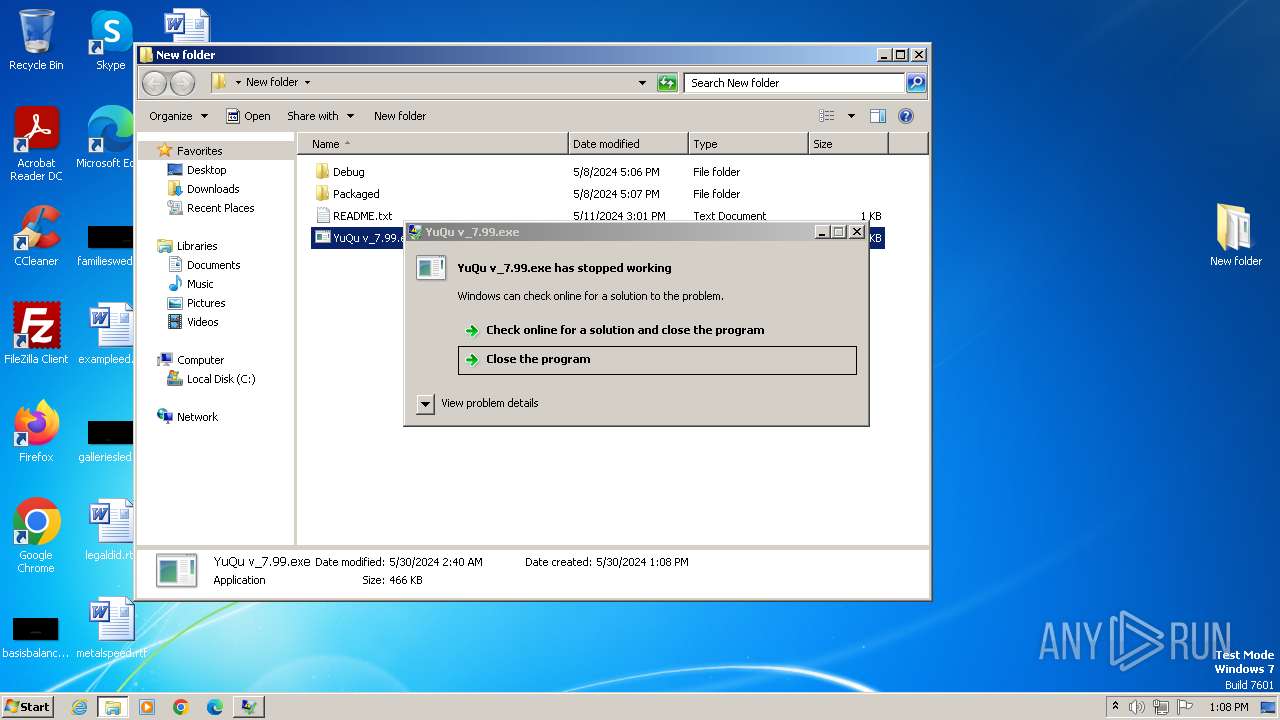Click the search magnifier icon
The image size is (1280, 720).
coord(915,83)
